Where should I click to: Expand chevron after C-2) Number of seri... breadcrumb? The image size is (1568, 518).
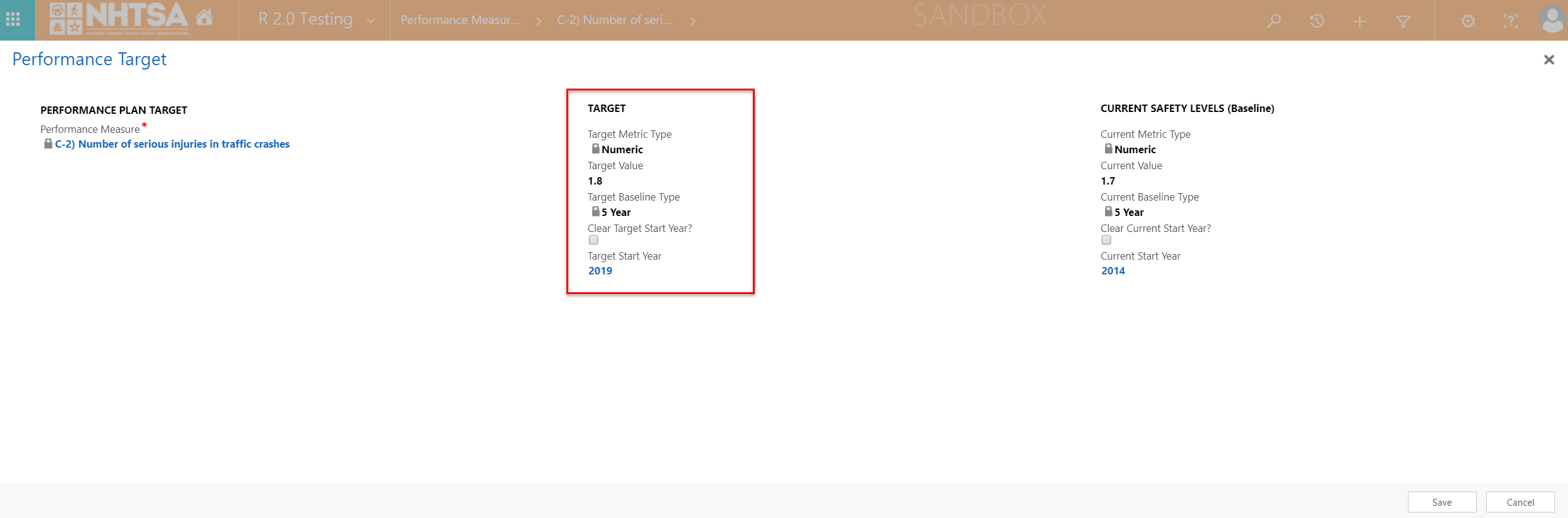coord(693,21)
